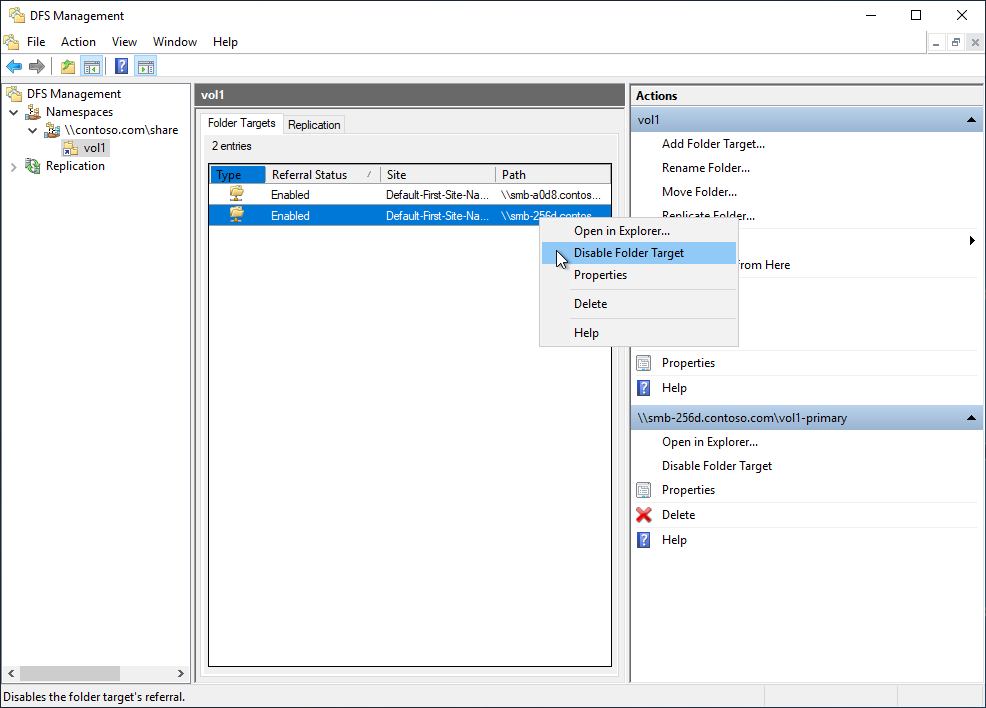
Task: Click Enabled status of the smb-a0d8 row
Action: coord(290,195)
